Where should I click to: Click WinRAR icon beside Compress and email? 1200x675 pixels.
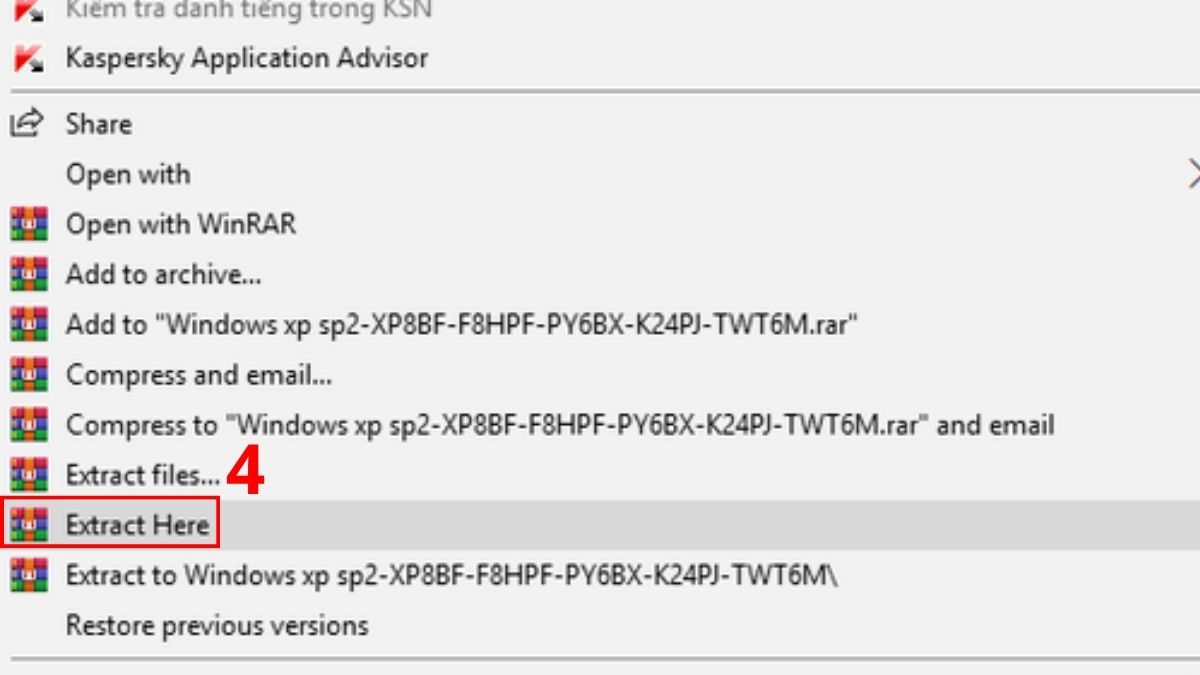coord(29,375)
